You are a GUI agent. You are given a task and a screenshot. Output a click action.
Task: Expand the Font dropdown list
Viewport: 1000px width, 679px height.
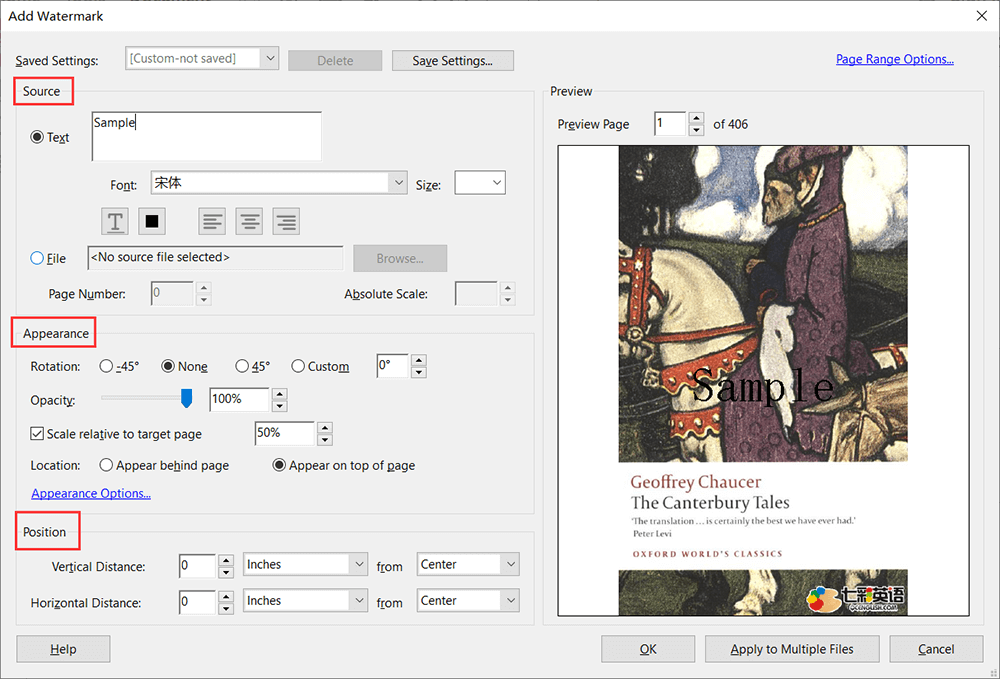click(x=399, y=183)
